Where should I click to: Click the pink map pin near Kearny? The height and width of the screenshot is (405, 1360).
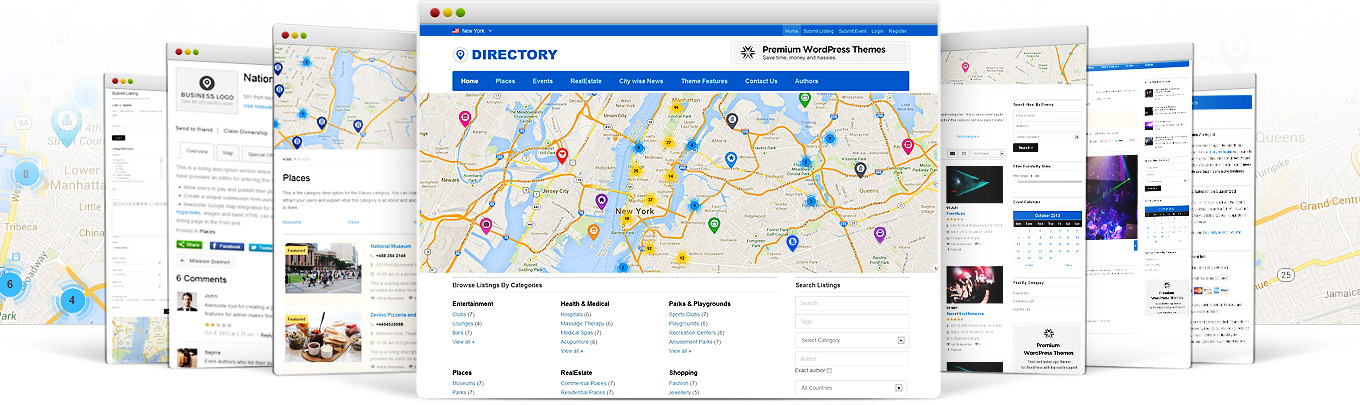[x=465, y=118]
